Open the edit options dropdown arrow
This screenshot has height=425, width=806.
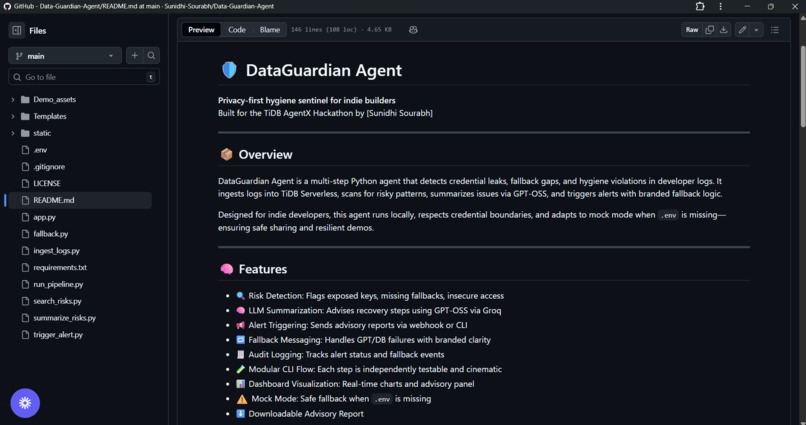756,30
